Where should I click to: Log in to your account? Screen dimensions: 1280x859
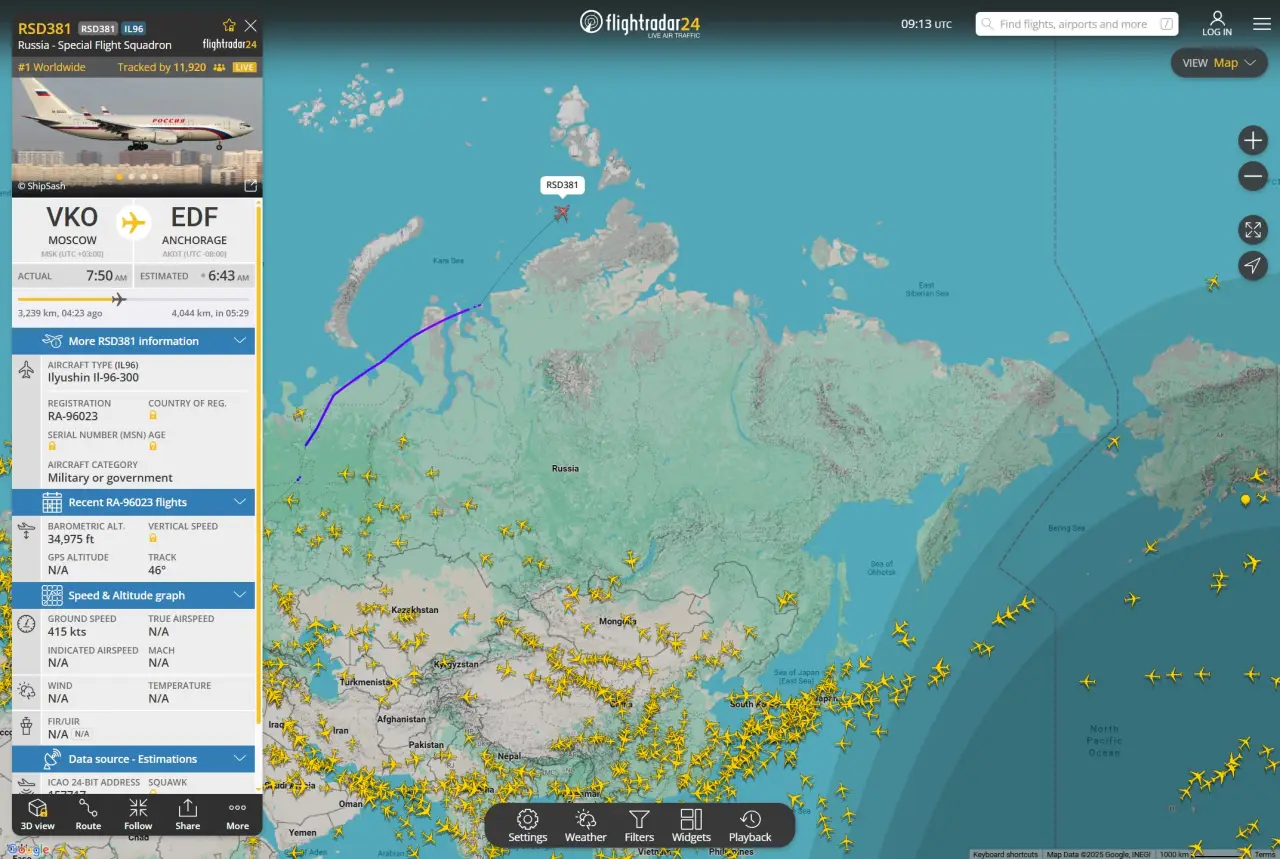(x=1217, y=24)
